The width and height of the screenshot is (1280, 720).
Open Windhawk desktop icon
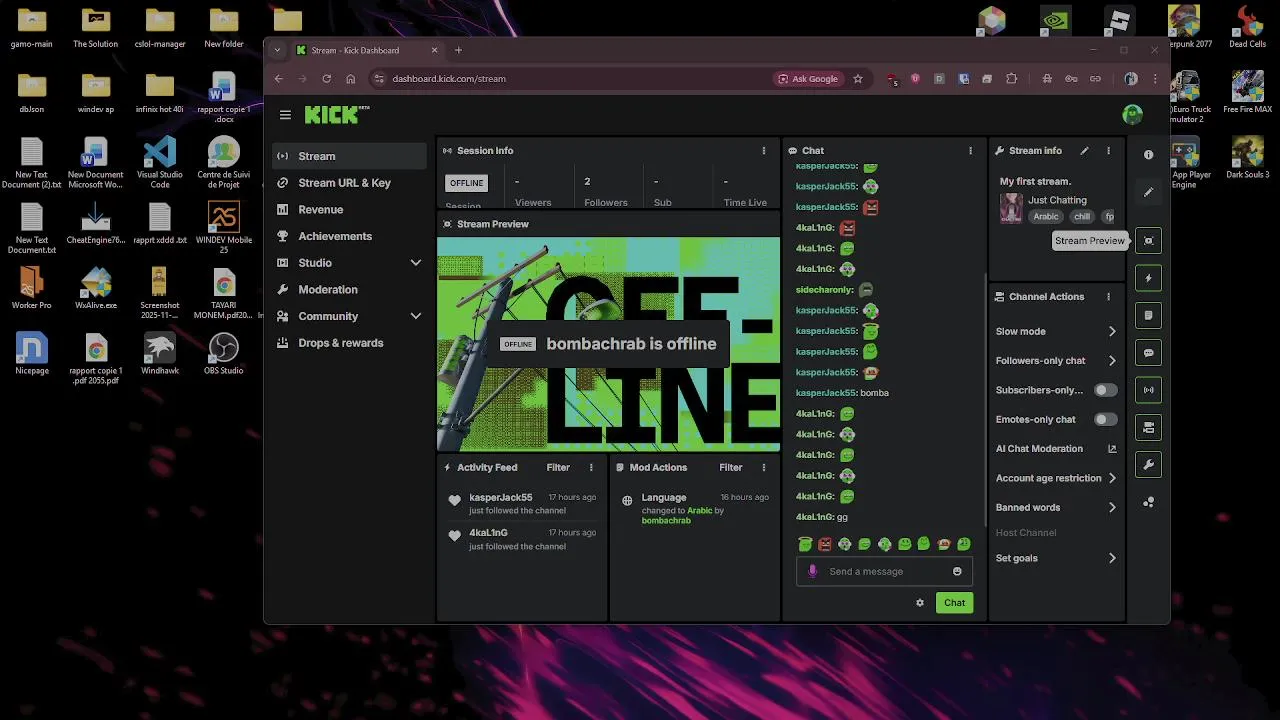point(160,355)
